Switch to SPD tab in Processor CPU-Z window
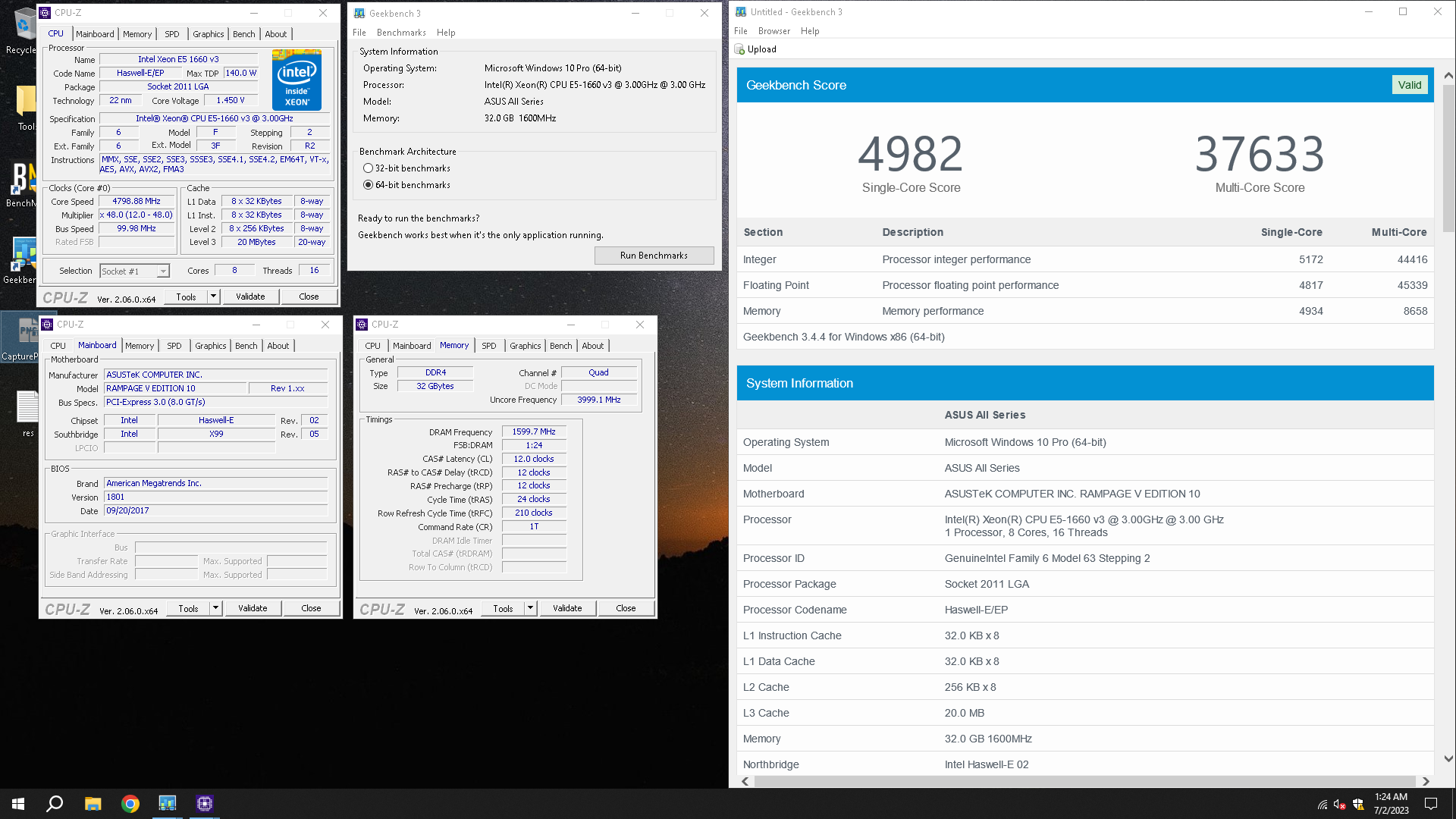Screen dimensions: 1456x819 click(x=172, y=34)
